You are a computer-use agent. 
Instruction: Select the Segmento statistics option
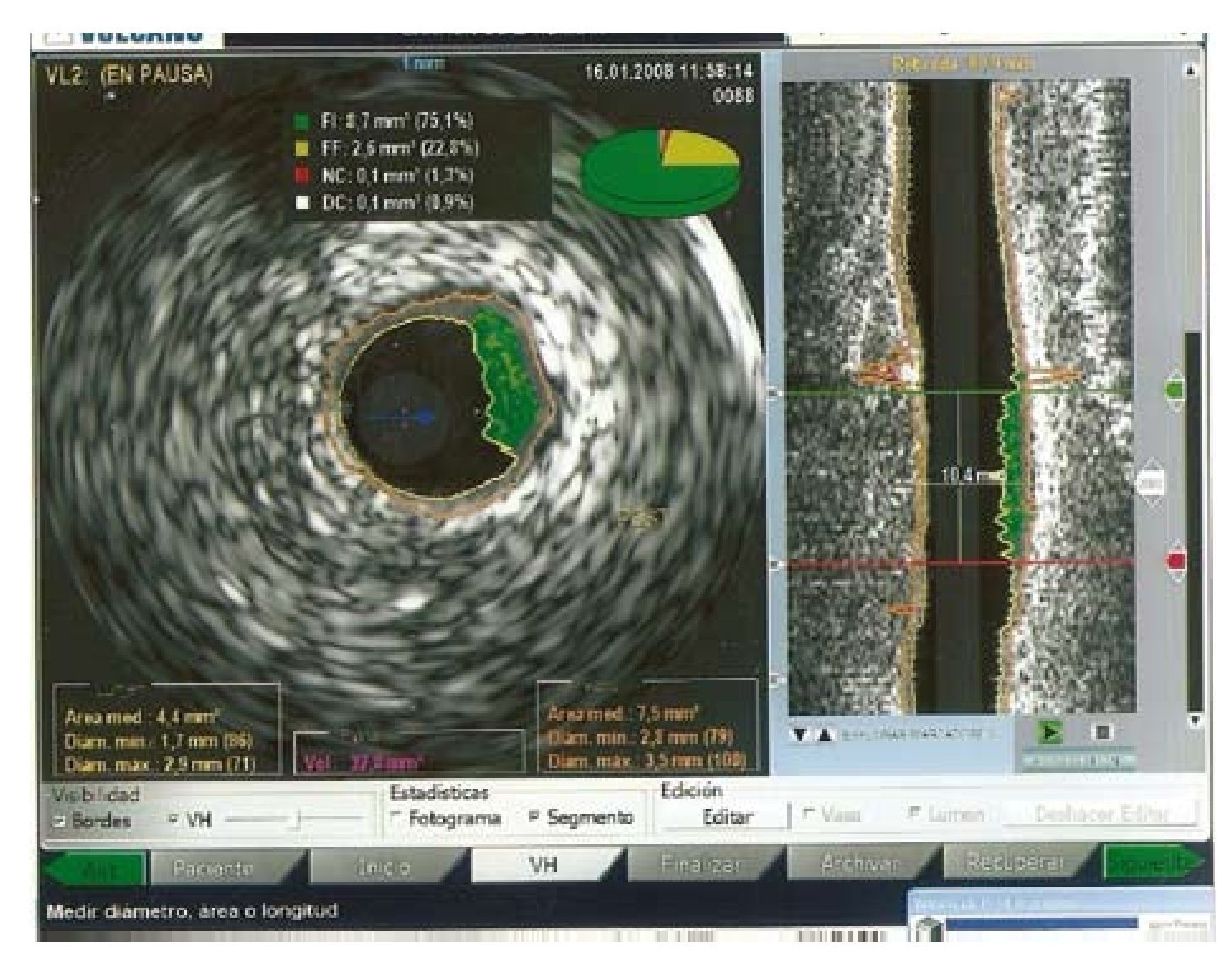tap(534, 817)
